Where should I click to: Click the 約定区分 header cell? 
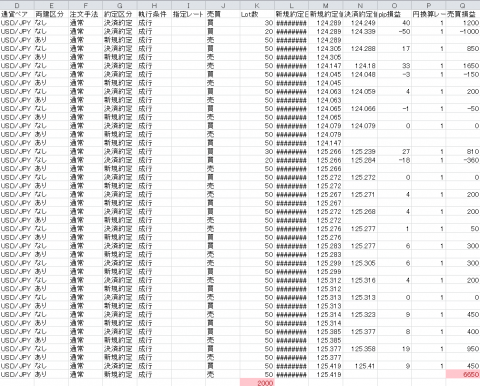click(x=120, y=14)
